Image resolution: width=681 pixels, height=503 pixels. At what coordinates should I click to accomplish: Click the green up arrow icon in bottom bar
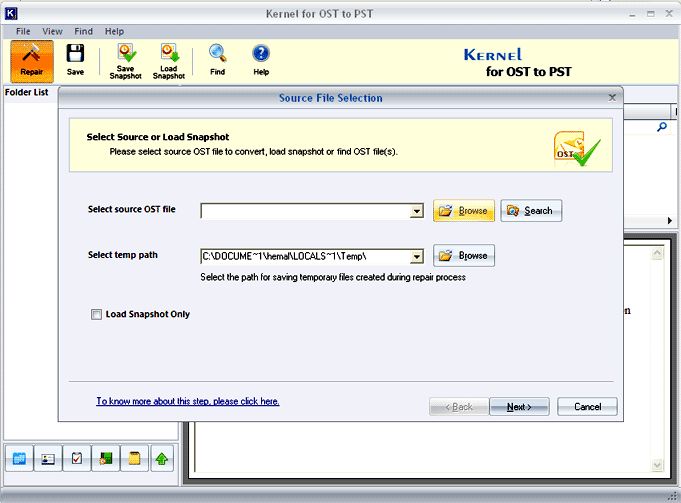pyautogui.click(x=162, y=458)
